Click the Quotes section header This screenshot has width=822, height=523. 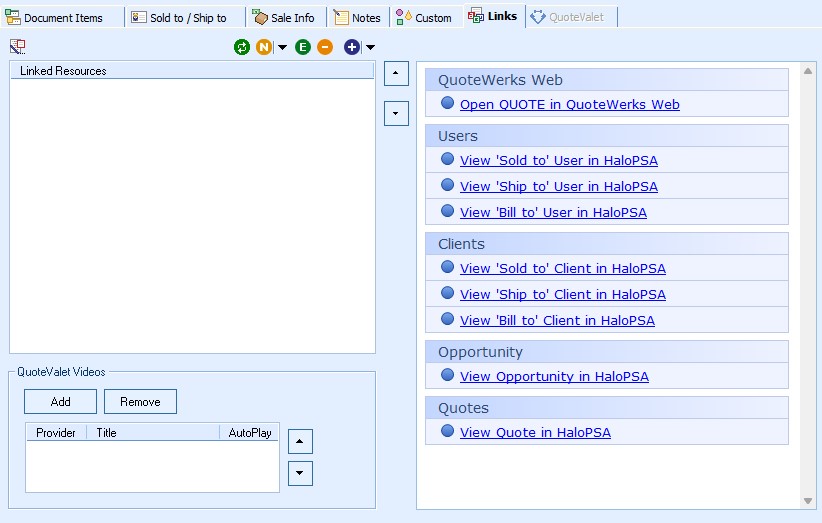point(607,408)
